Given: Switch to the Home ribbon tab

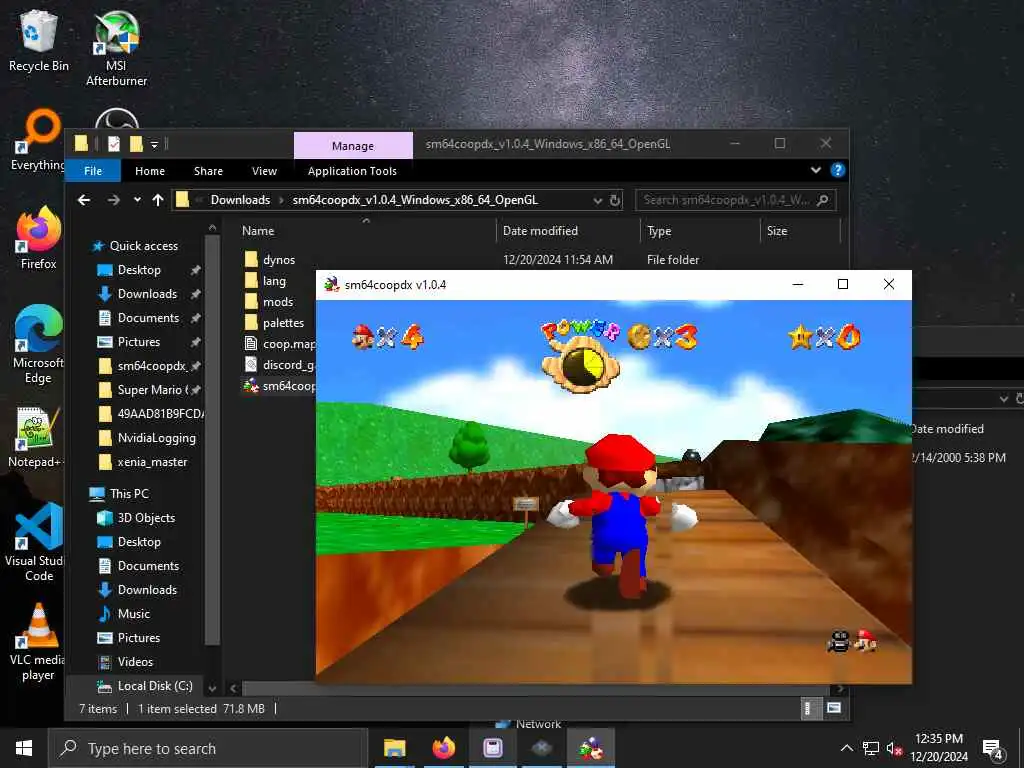Looking at the screenshot, I should (150, 170).
